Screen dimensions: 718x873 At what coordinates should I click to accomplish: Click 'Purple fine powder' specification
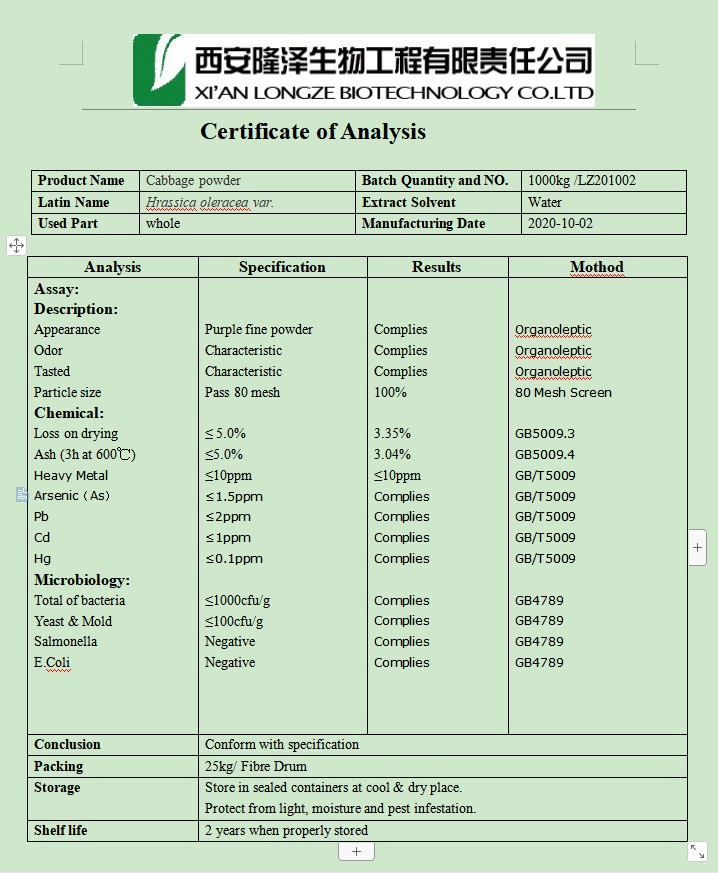(259, 330)
